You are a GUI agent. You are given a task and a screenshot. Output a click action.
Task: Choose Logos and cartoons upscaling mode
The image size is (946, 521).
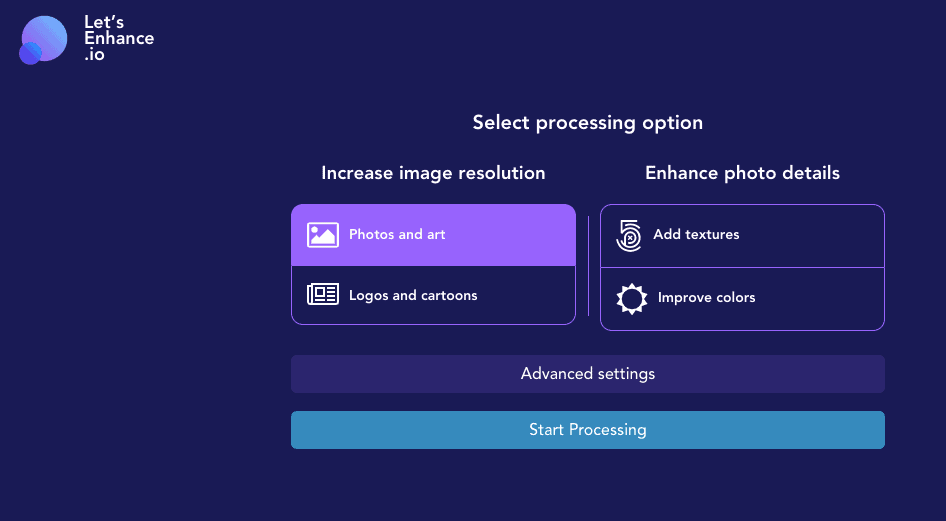click(433, 296)
